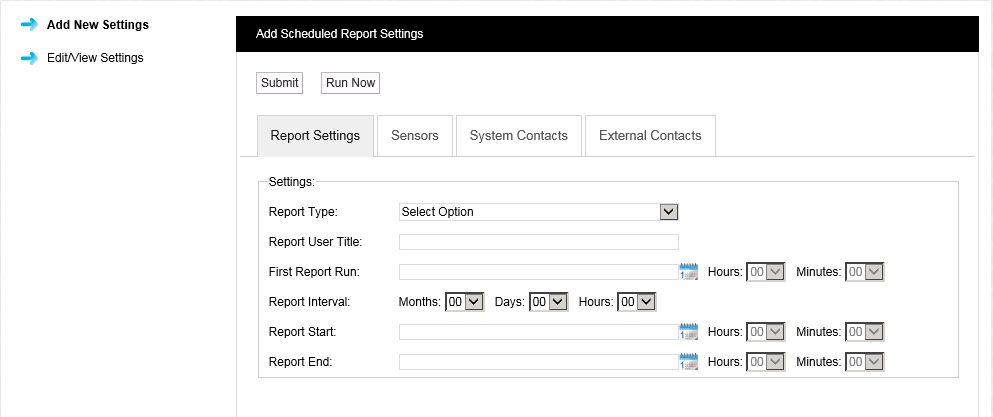
Task: Open Report End Minutes dropdown
Action: 865,362
